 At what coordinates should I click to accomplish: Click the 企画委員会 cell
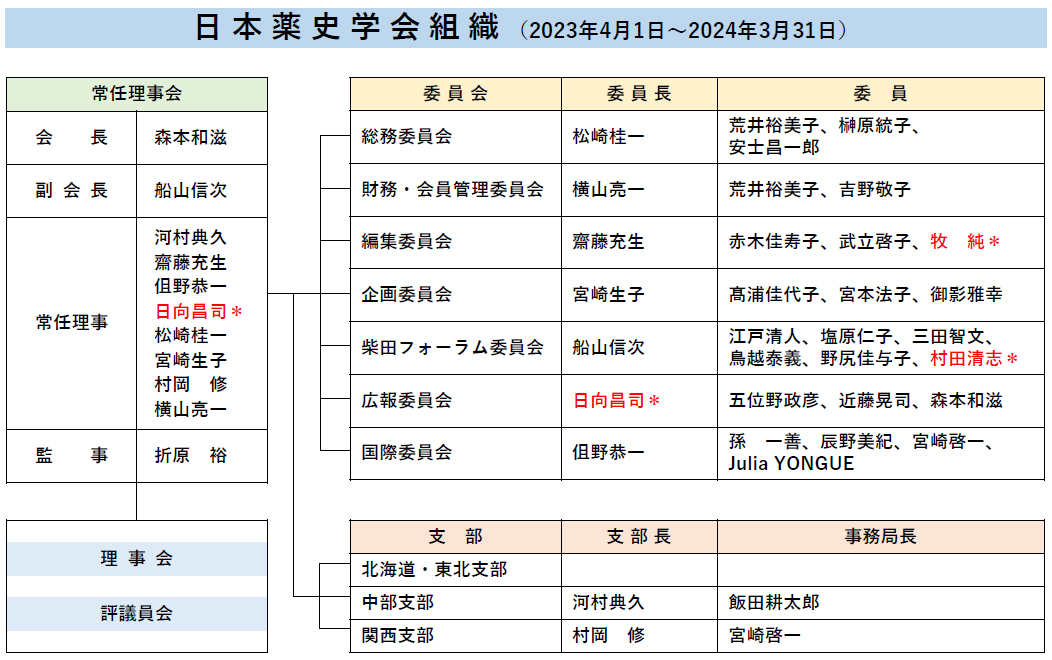click(x=407, y=294)
